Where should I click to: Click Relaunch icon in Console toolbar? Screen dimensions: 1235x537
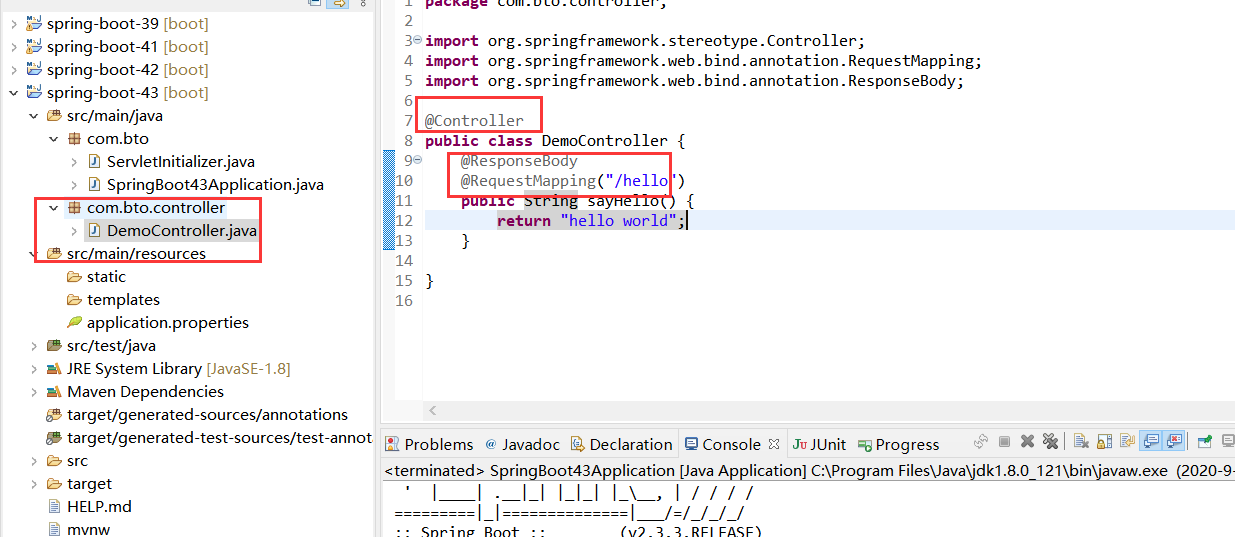981,442
